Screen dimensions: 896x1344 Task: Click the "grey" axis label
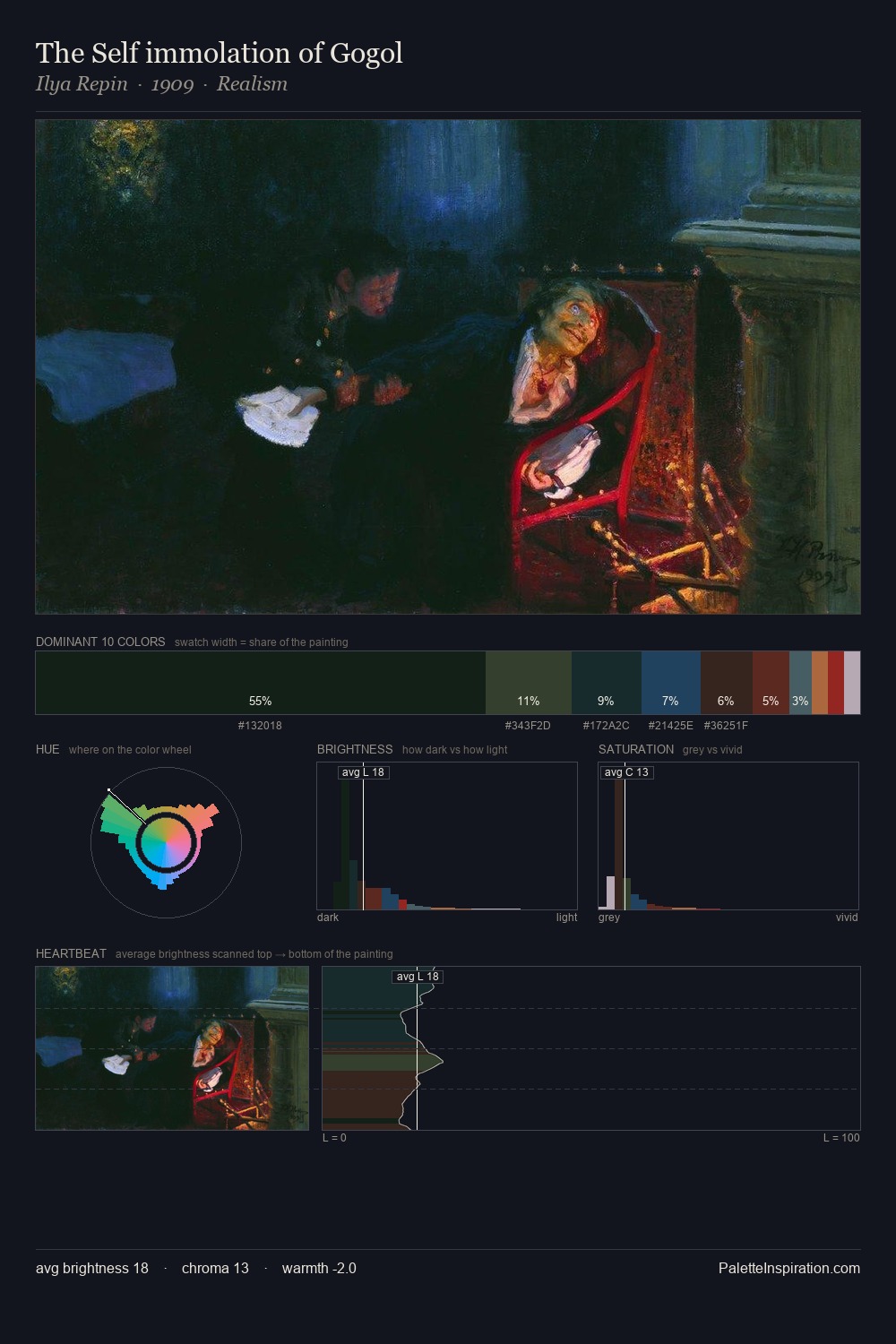point(609,918)
